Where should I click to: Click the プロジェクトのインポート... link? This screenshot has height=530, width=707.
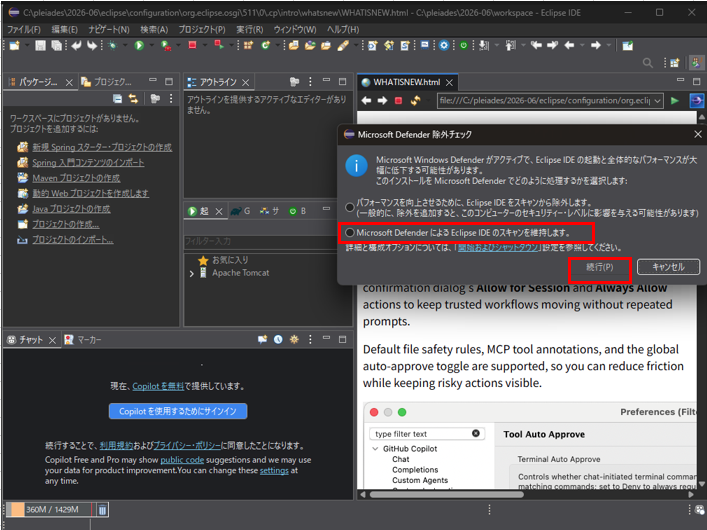pos(73,240)
